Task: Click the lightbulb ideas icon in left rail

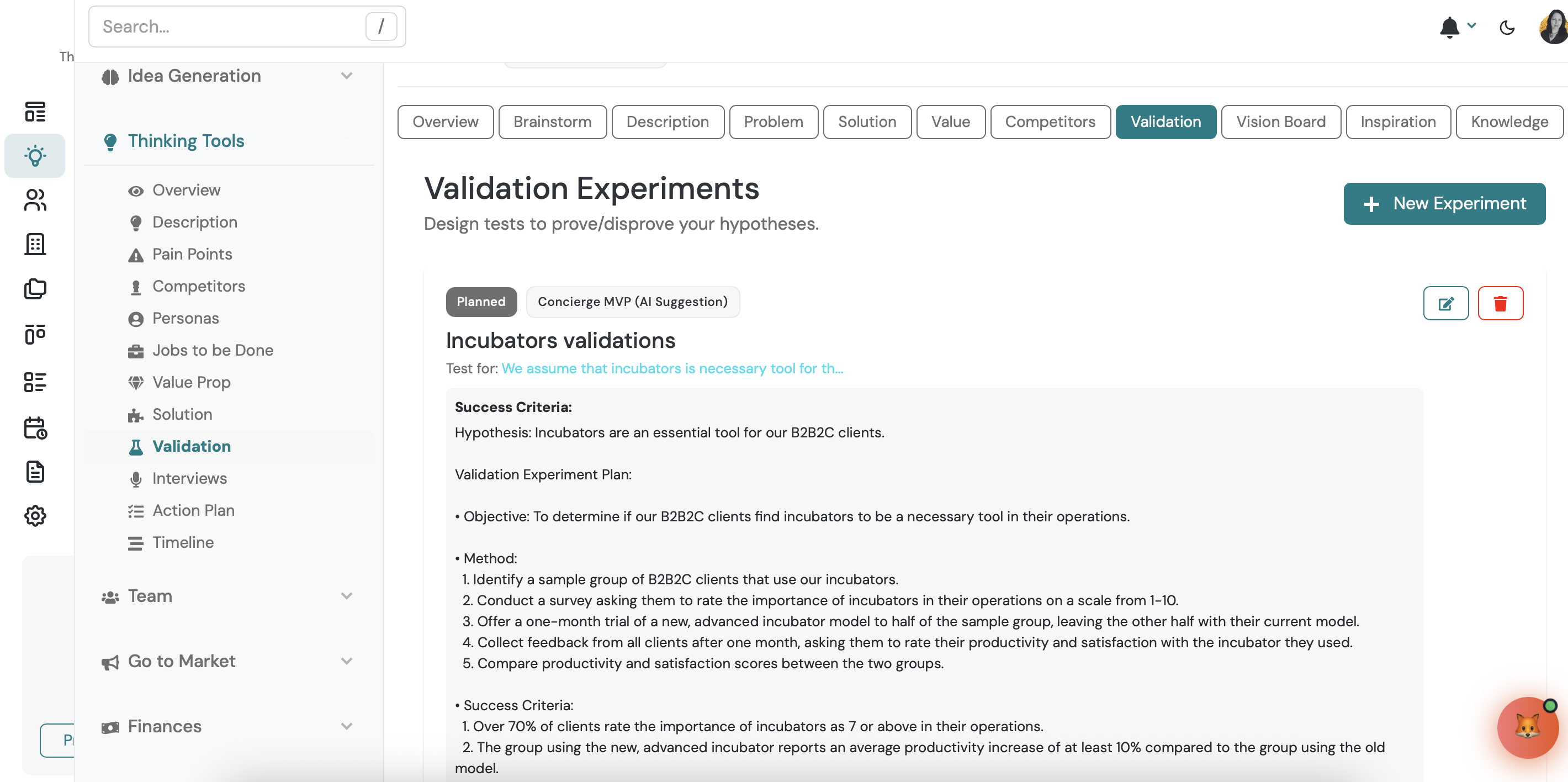Action: [35, 156]
